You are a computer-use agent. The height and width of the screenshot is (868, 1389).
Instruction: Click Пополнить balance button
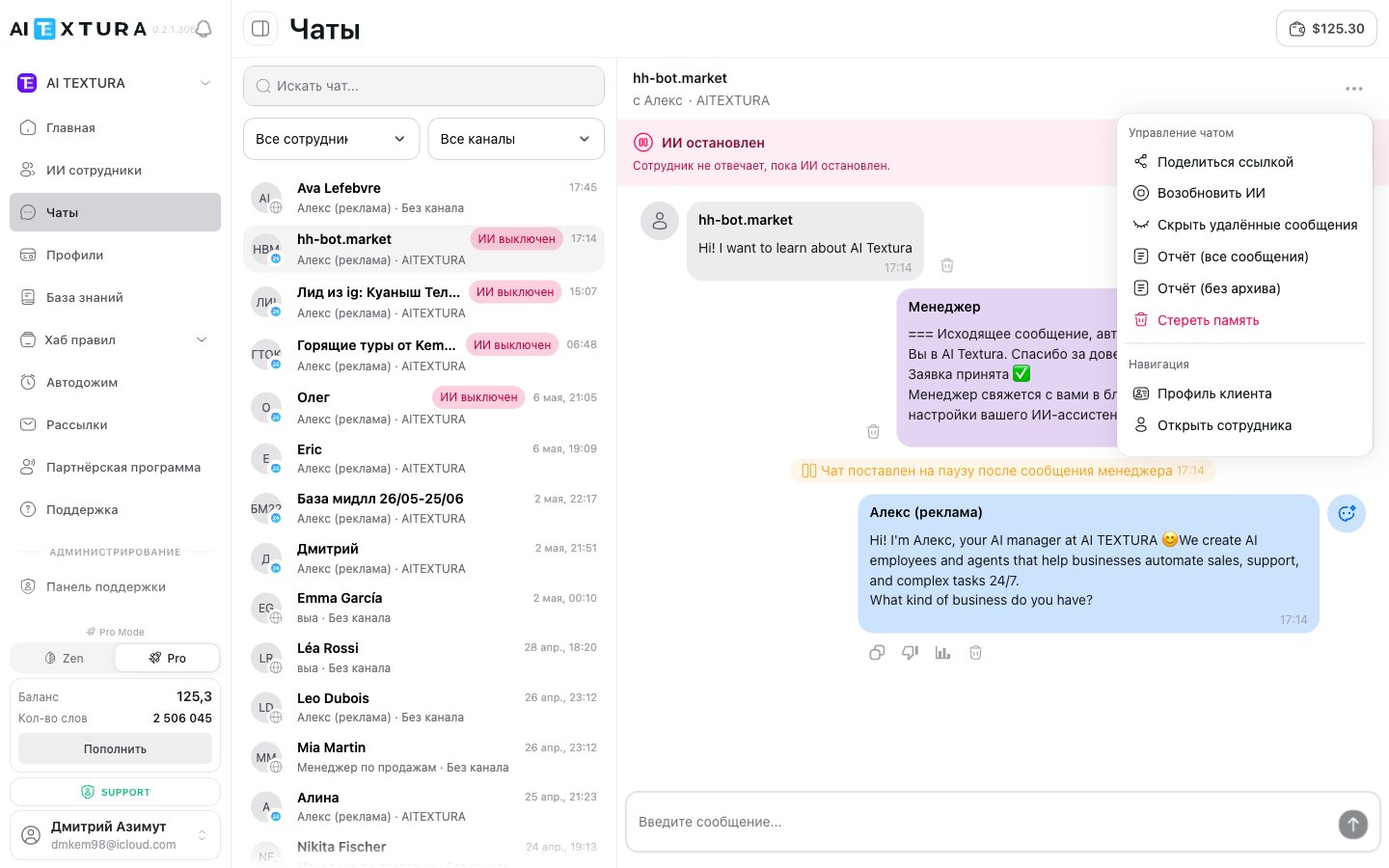pyautogui.click(x=115, y=748)
